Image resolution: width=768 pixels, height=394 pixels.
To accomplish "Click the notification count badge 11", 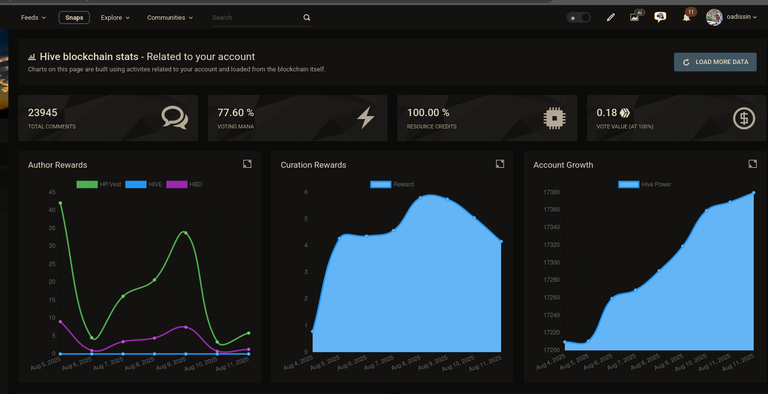I will point(691,12).
